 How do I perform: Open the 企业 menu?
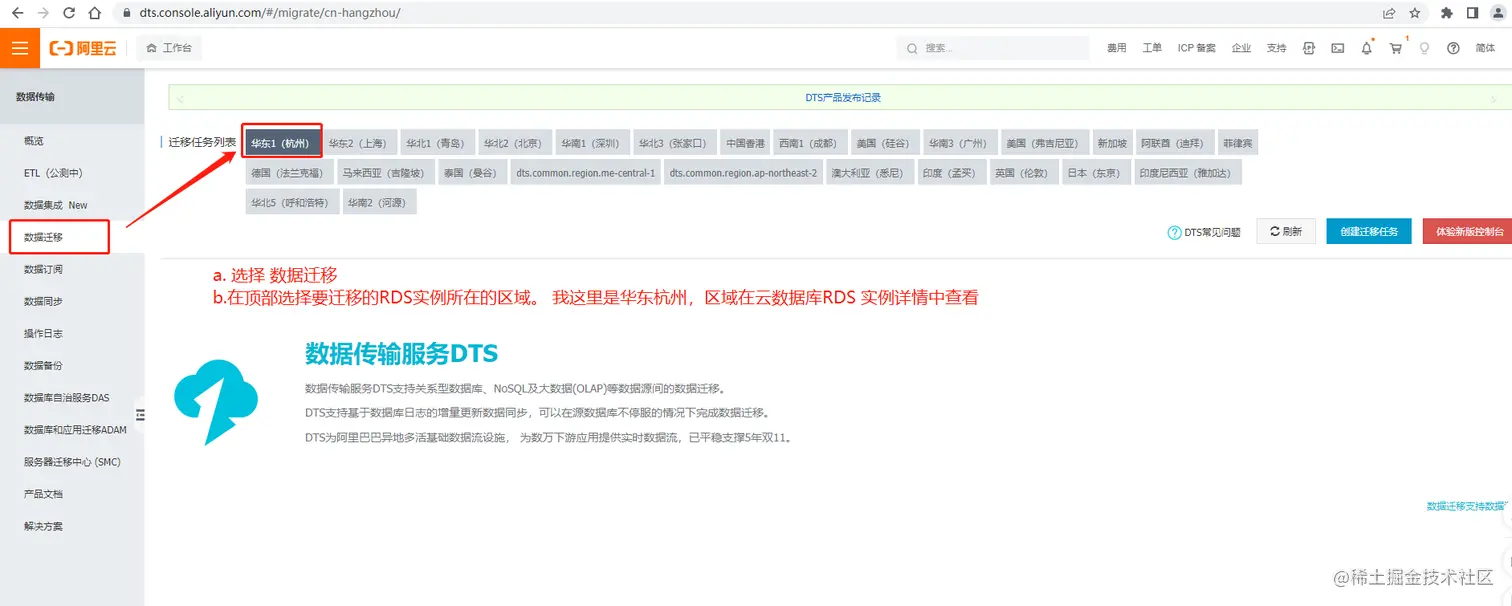[x=1241, y=48]
